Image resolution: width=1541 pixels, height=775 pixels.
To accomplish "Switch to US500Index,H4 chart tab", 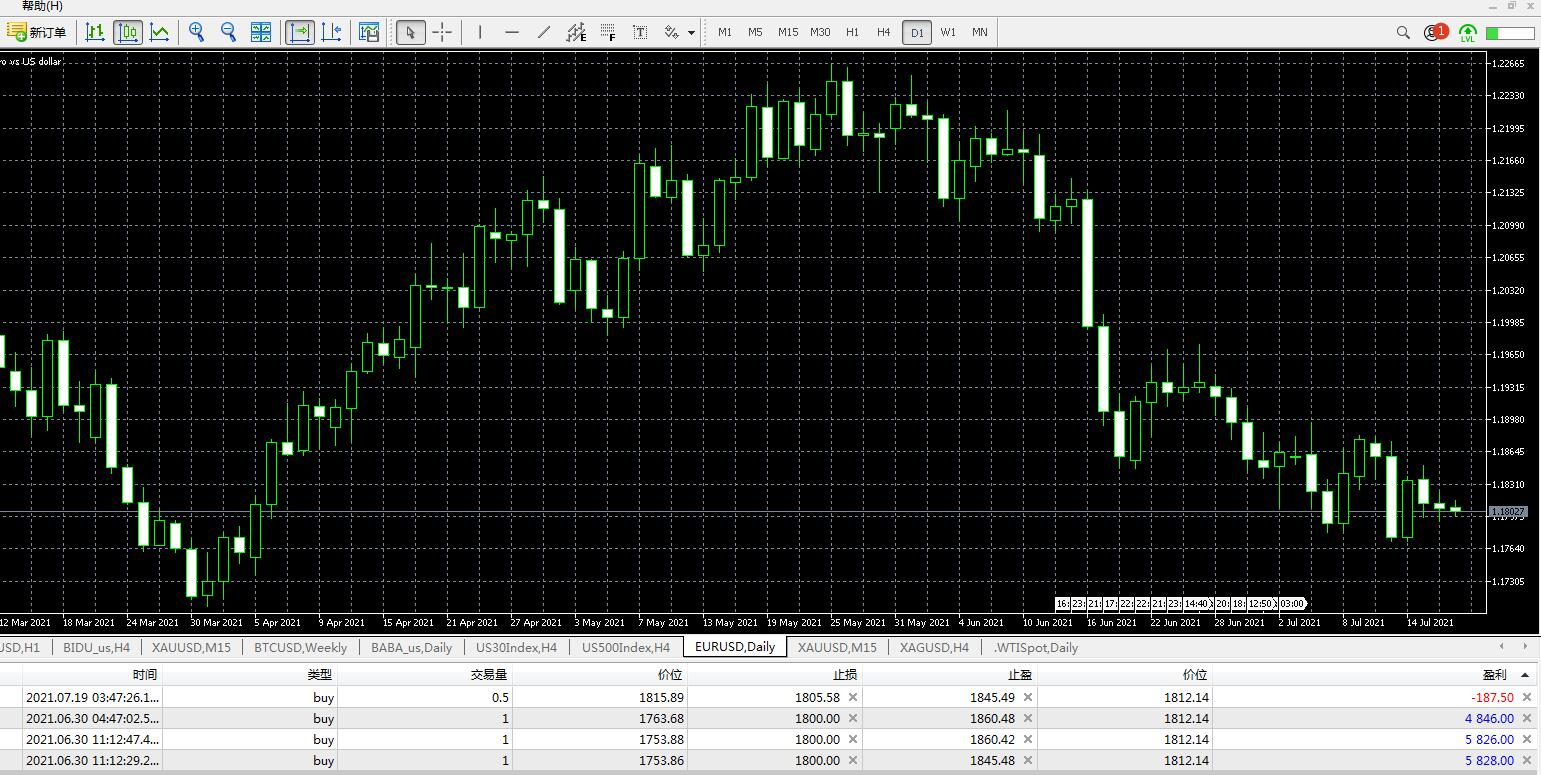I will 626,647.
